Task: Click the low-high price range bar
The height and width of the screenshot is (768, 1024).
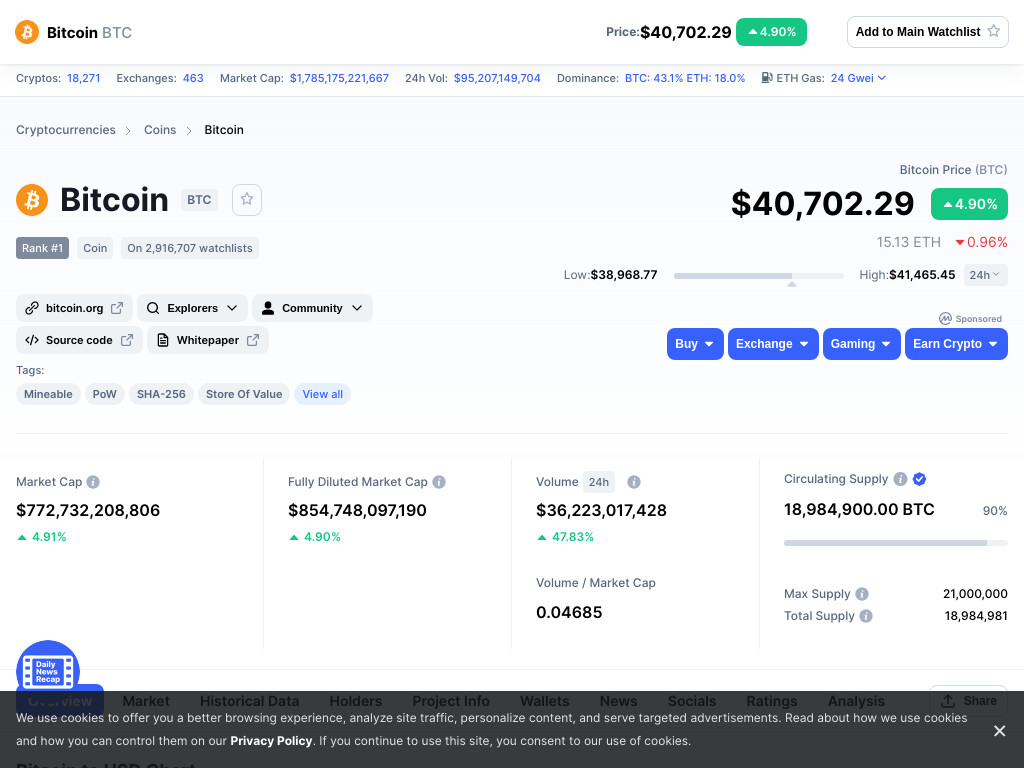Action: coord(758,276)
